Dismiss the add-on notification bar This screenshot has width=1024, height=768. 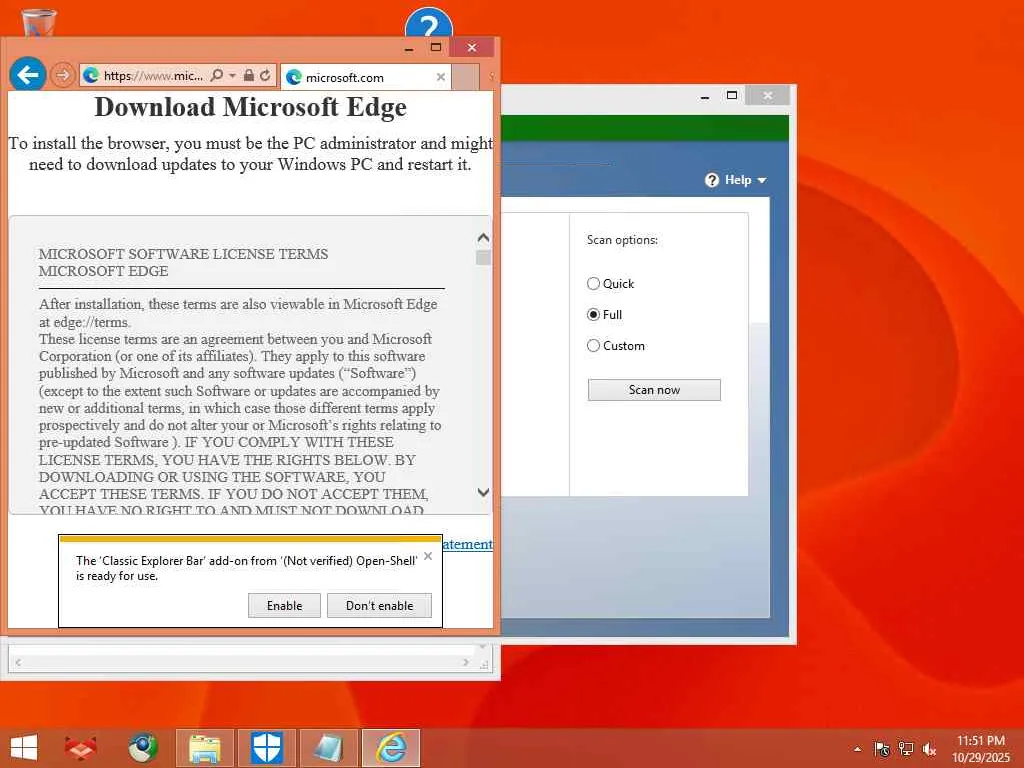pyautogui.click(x=428, y=556)
